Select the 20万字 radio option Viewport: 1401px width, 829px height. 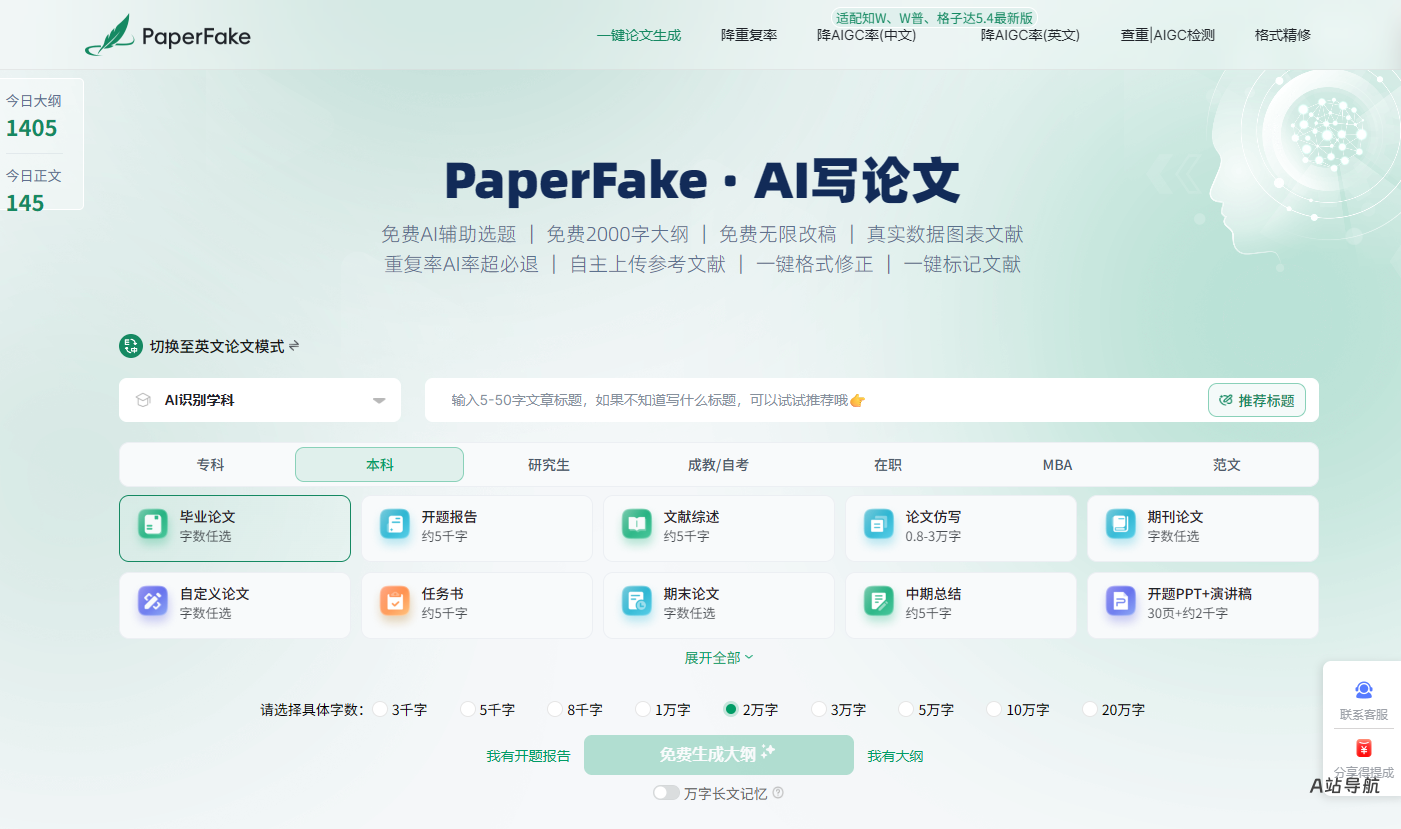coord(1090,709)
